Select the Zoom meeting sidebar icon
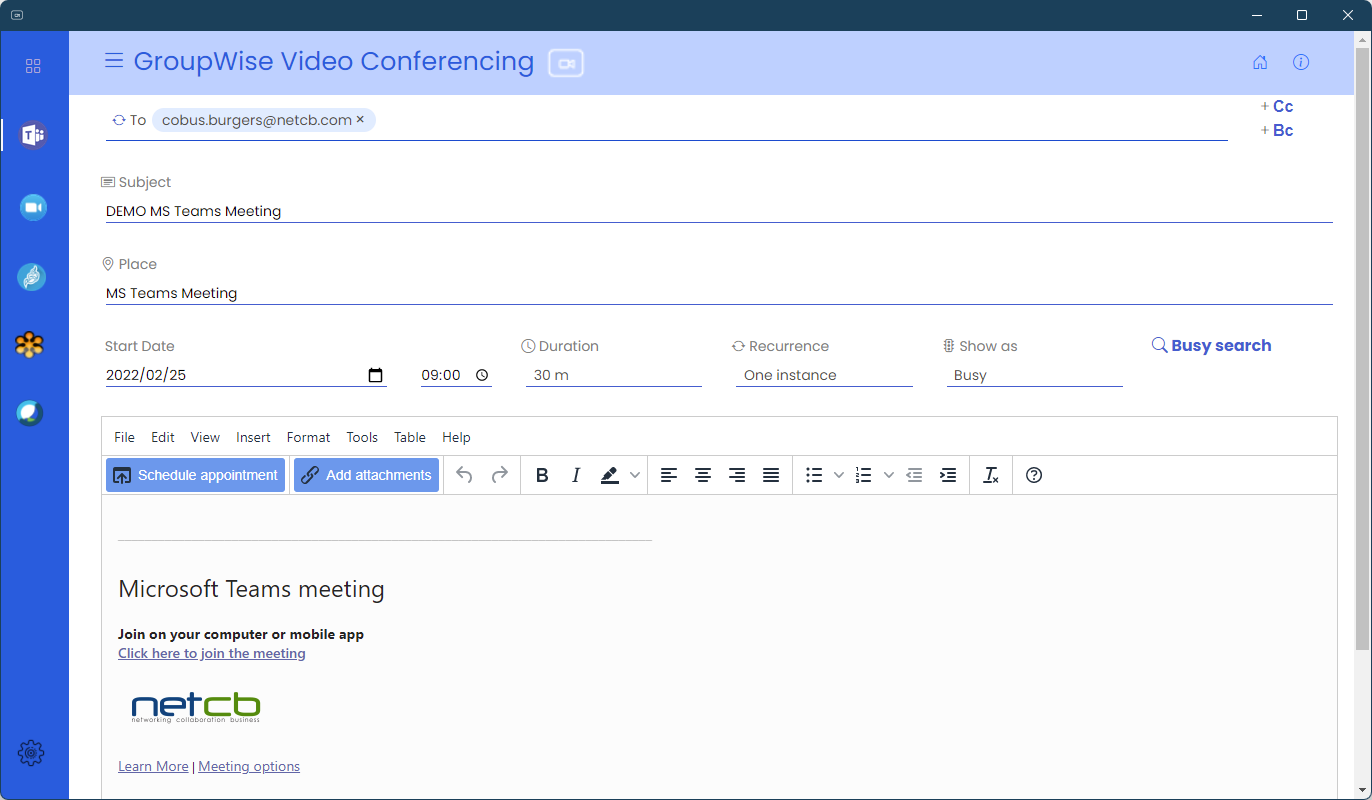 [33, 207]
